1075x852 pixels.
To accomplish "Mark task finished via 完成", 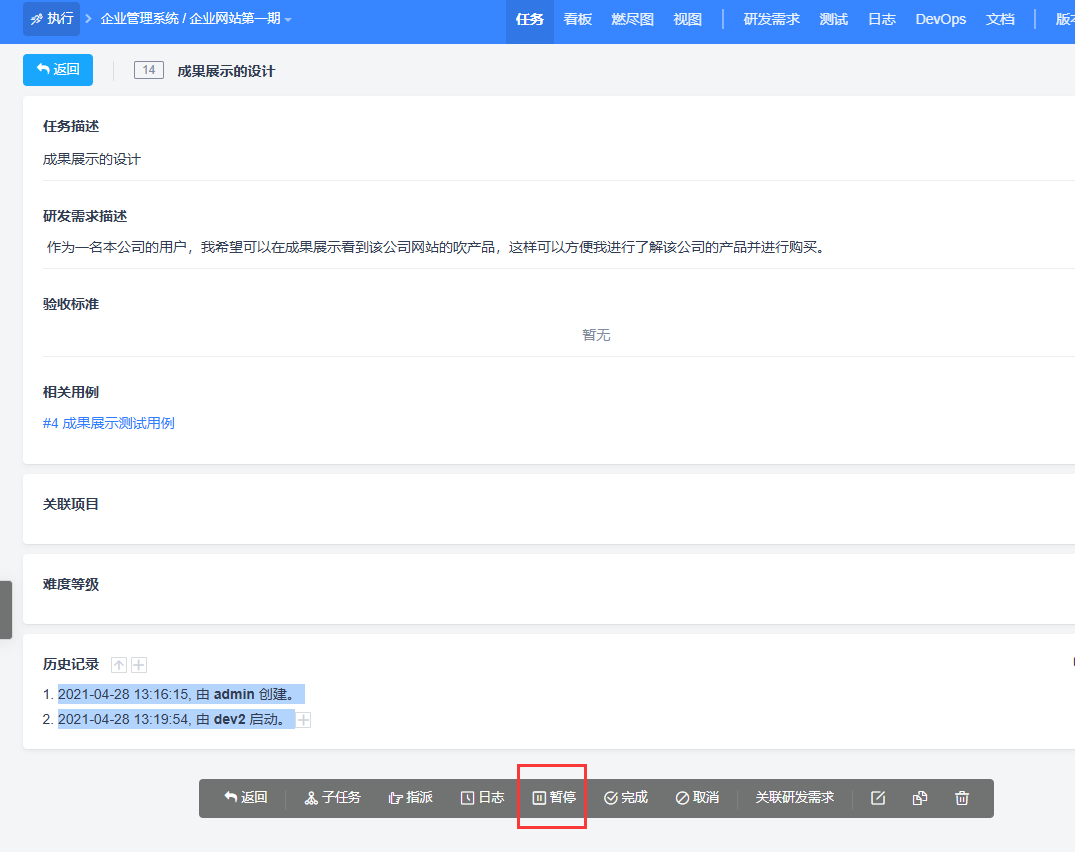I will tap(626, 798).
